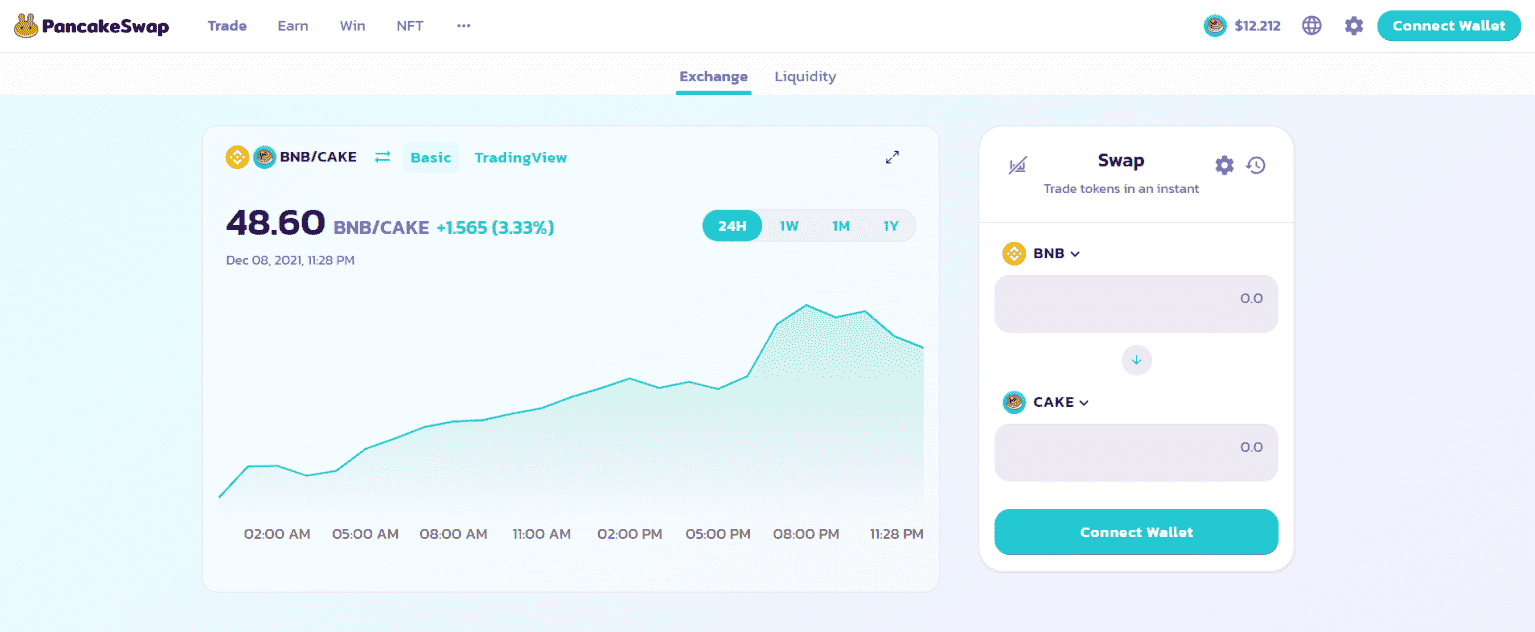Click the Swap panel heading
The width and height of the screenshot is (1535, 632).
pos(1121,160)
